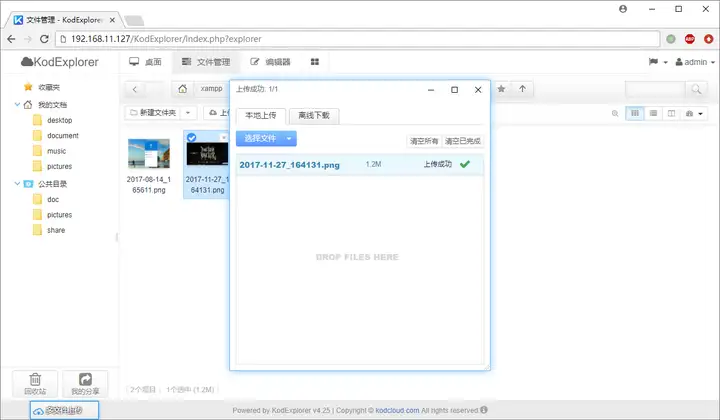
Task: Click uploaded file name 2017-11-27_164131.png
Action: click(x=289, y=165)
